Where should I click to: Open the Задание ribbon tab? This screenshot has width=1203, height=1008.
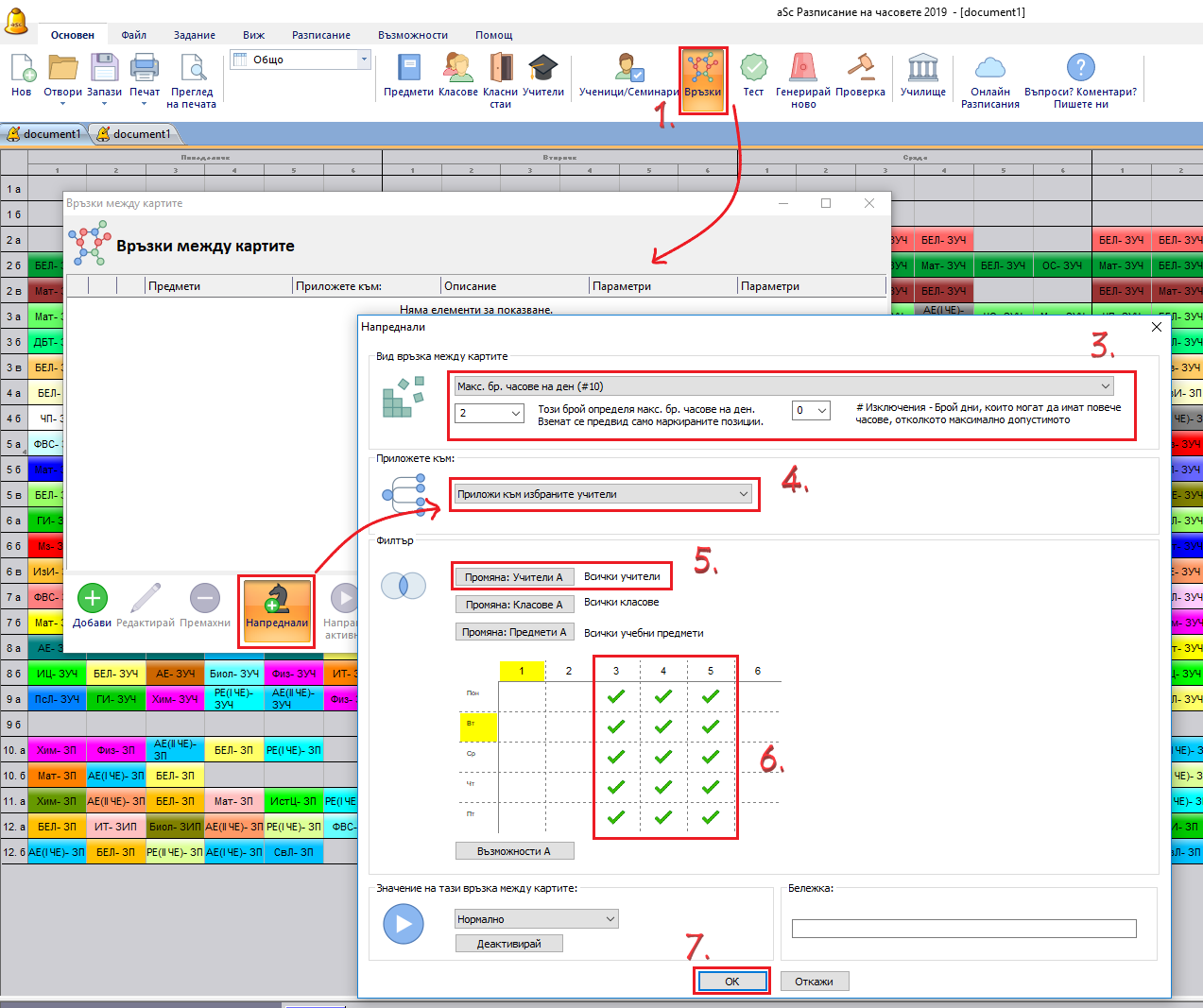click(194, 35)
